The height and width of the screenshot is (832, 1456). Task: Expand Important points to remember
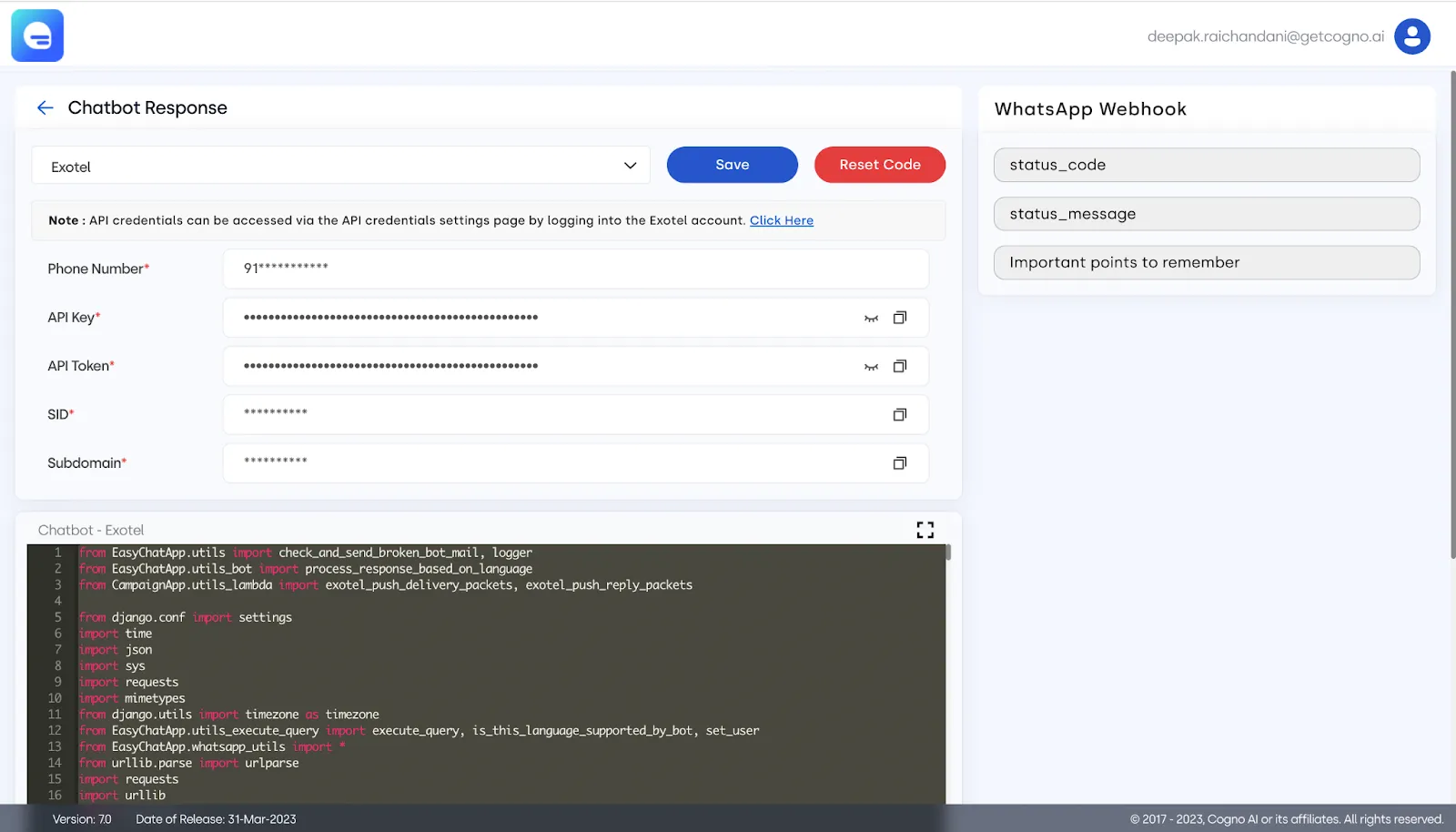click(1207, 262)
